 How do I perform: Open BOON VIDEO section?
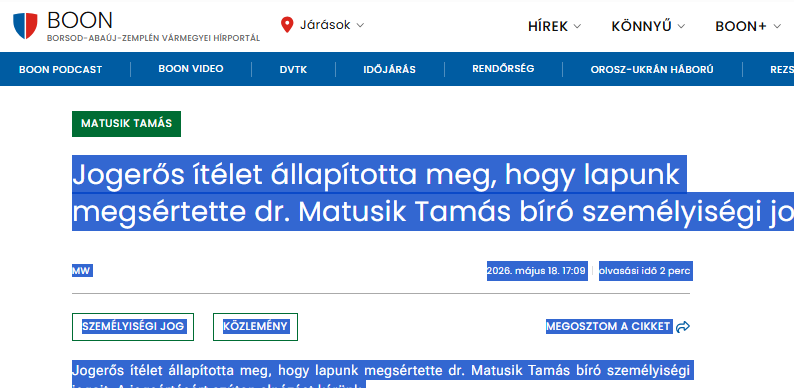coord(191,69)
